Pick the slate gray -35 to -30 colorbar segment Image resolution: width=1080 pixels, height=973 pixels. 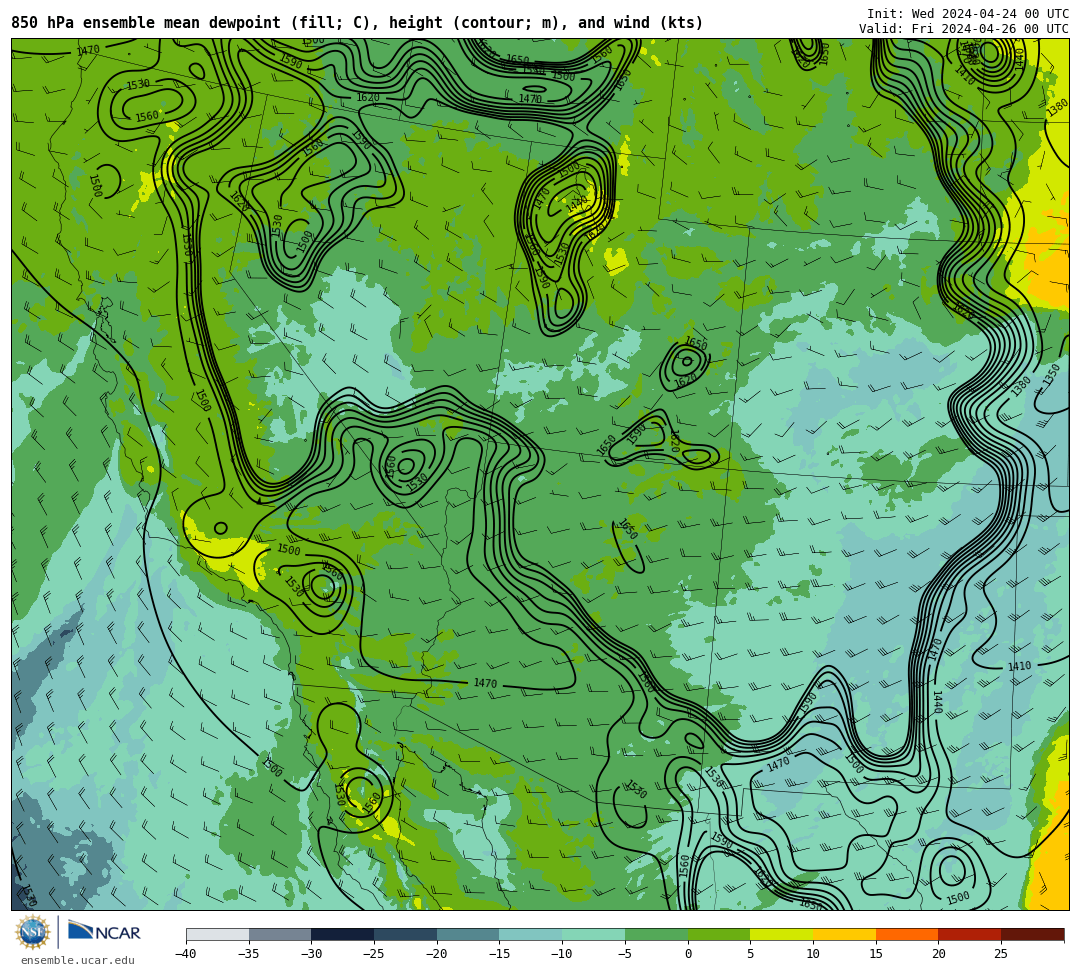pyautogui.click(x=280, y=934)
